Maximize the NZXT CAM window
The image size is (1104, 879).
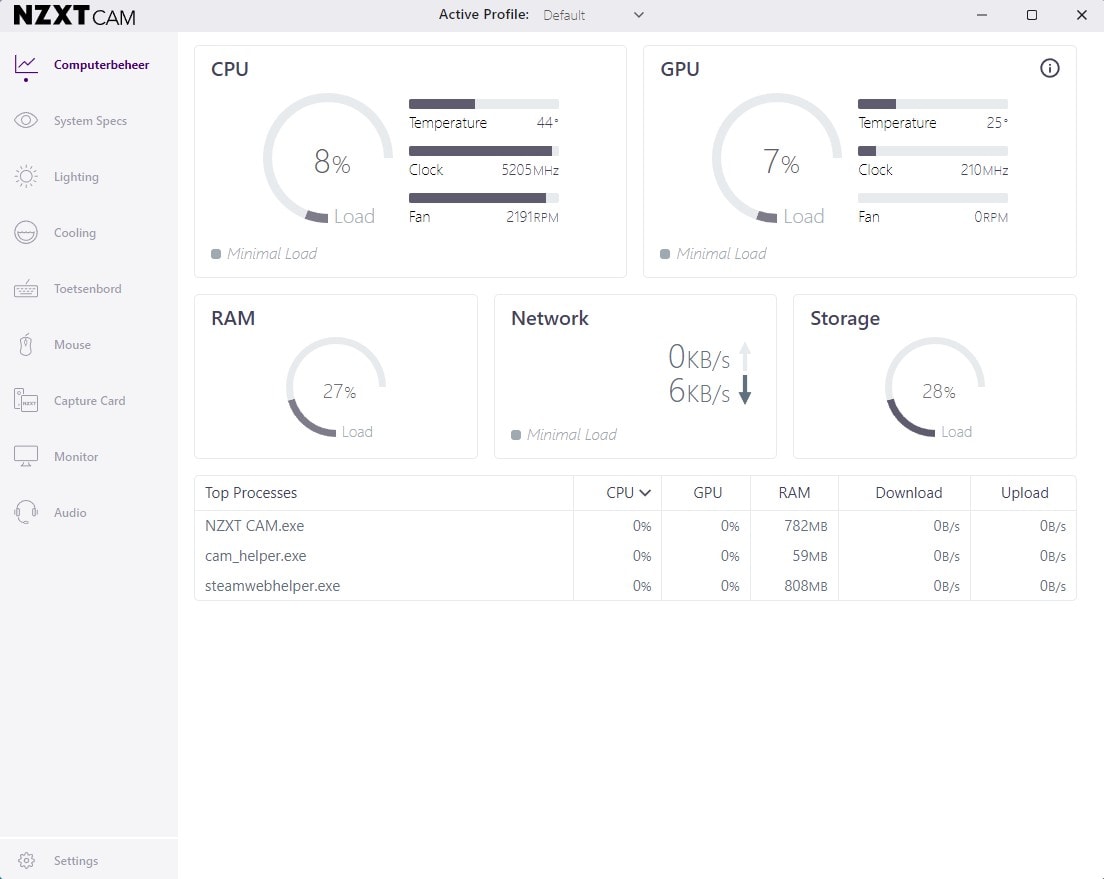point(1031,15)
